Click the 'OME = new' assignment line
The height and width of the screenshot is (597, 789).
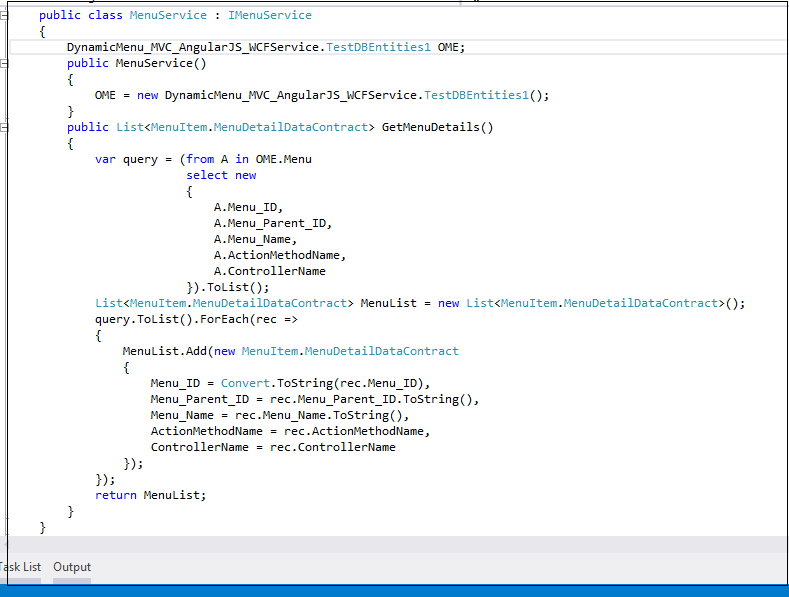pos(322,96)
